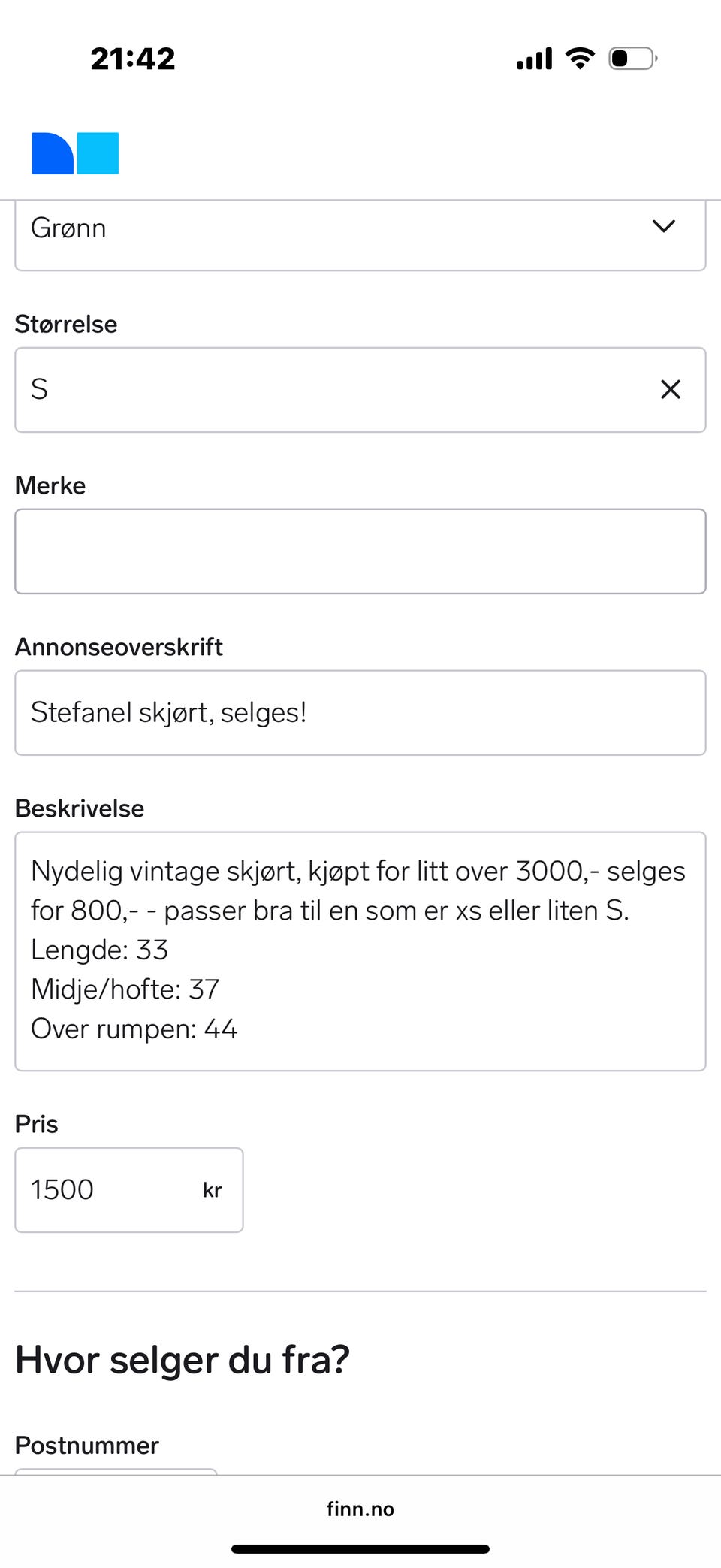
Task: Click the FINN.no logo
Action: 74,153
